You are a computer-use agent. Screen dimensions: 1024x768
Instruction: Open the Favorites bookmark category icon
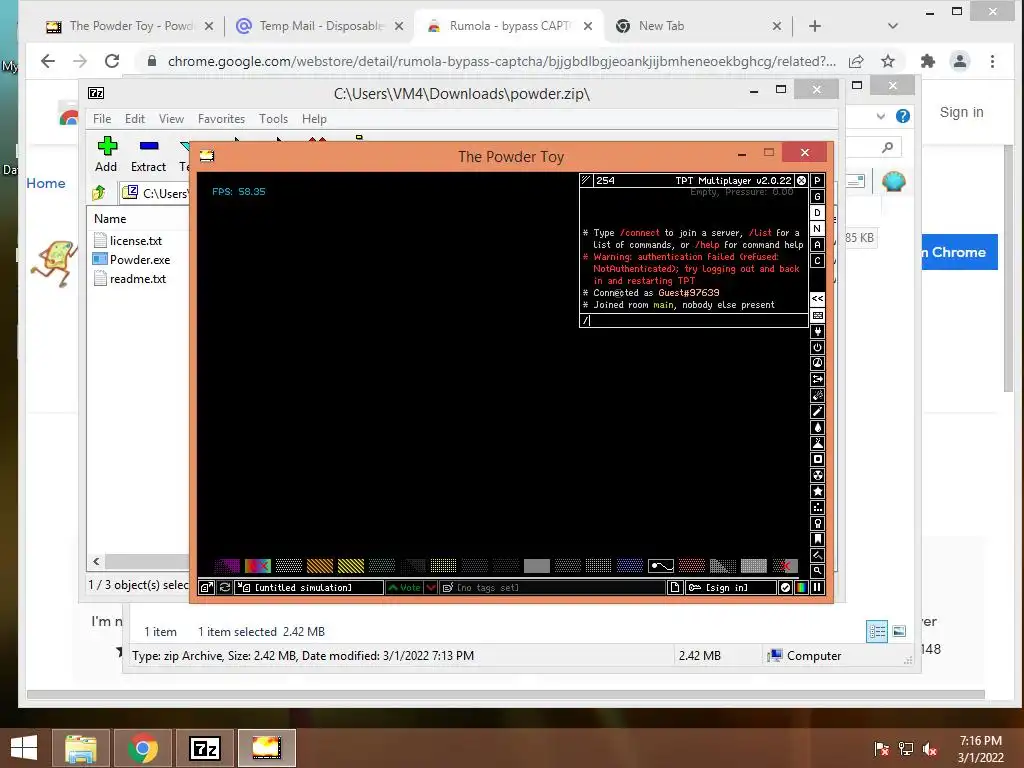click(817, 539)
